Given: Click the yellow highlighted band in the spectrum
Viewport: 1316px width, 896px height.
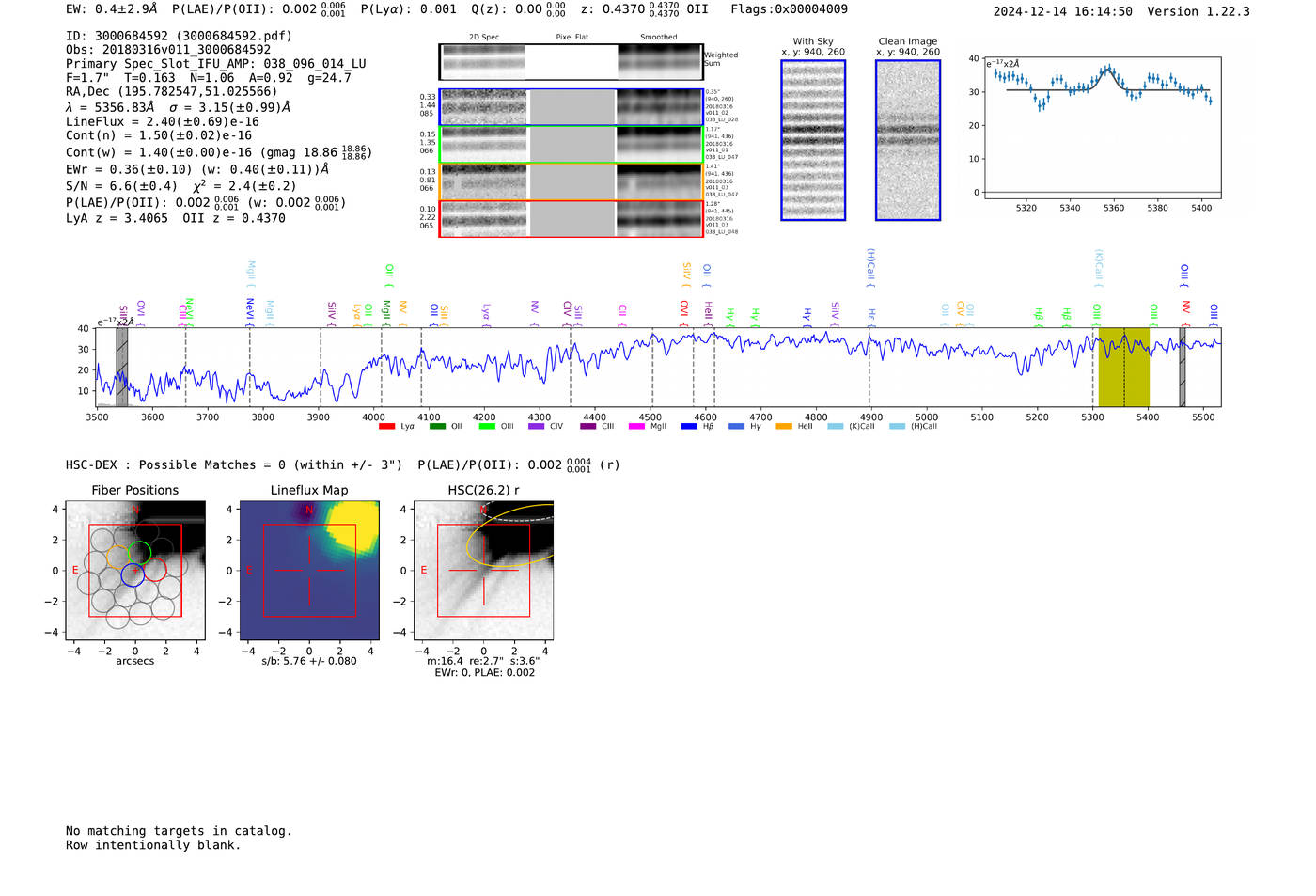Looking at the screenshot, I should pos(1123,368).
